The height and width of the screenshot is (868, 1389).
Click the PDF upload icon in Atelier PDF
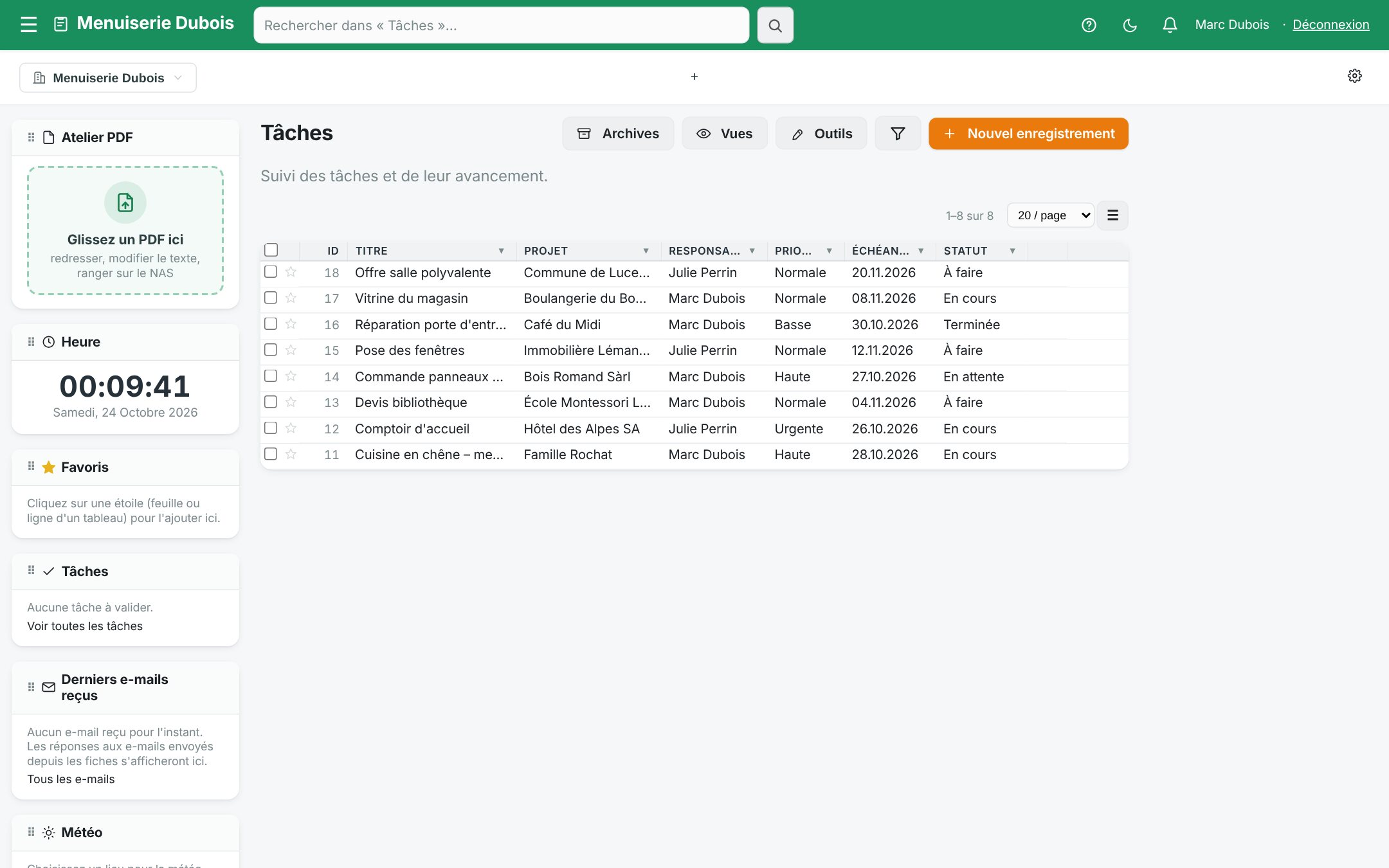pyautogui.click(x=125, y=203)
